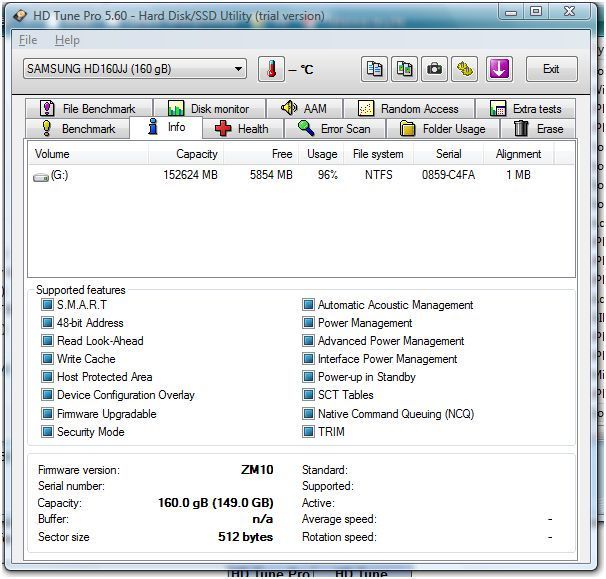Click the camera save screenshot icon
606x579 pixels.
pos(435,69)
